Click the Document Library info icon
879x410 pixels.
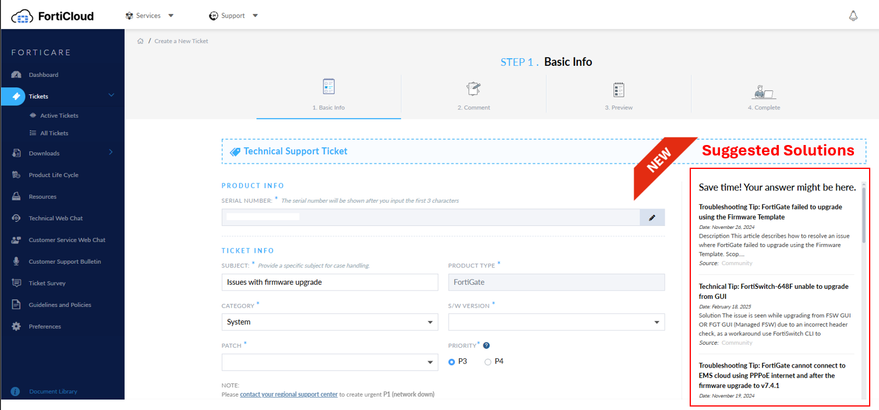(16, 391)
